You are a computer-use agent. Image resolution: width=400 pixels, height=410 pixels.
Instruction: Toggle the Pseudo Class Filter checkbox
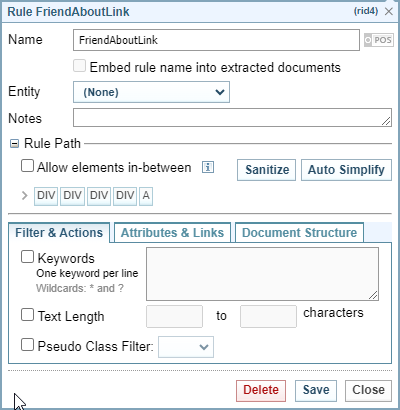point(27,345)
